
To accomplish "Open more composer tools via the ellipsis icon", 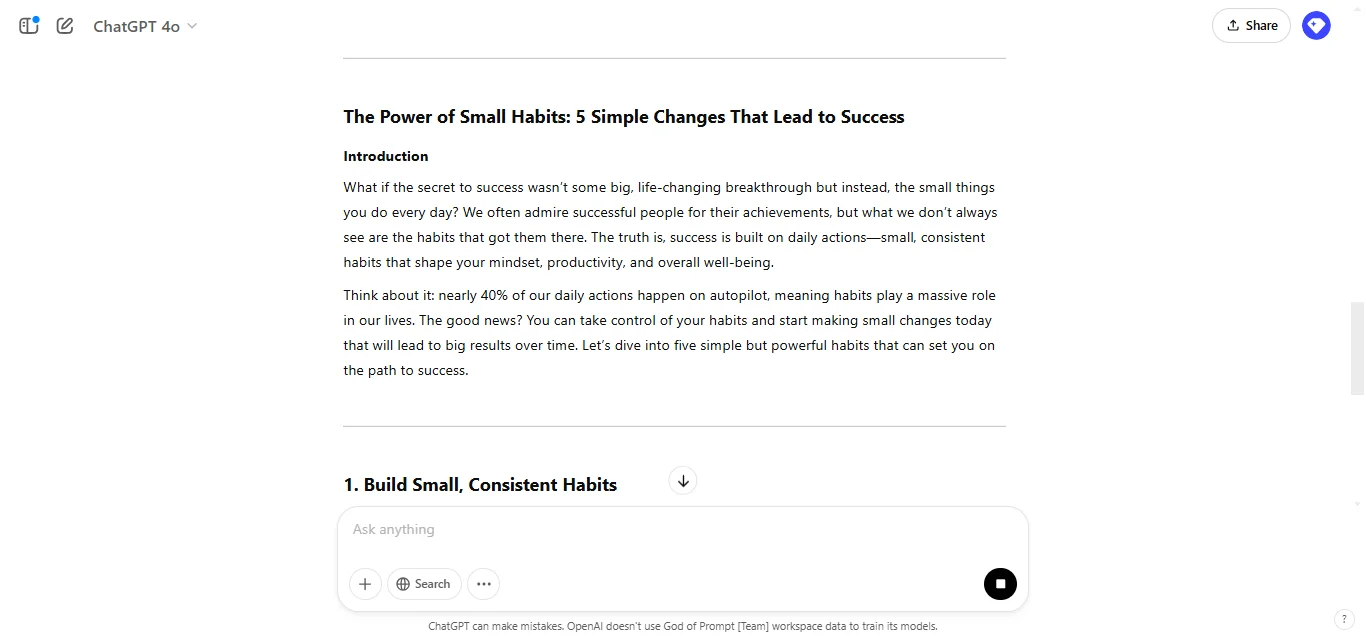I will [483, 584].
